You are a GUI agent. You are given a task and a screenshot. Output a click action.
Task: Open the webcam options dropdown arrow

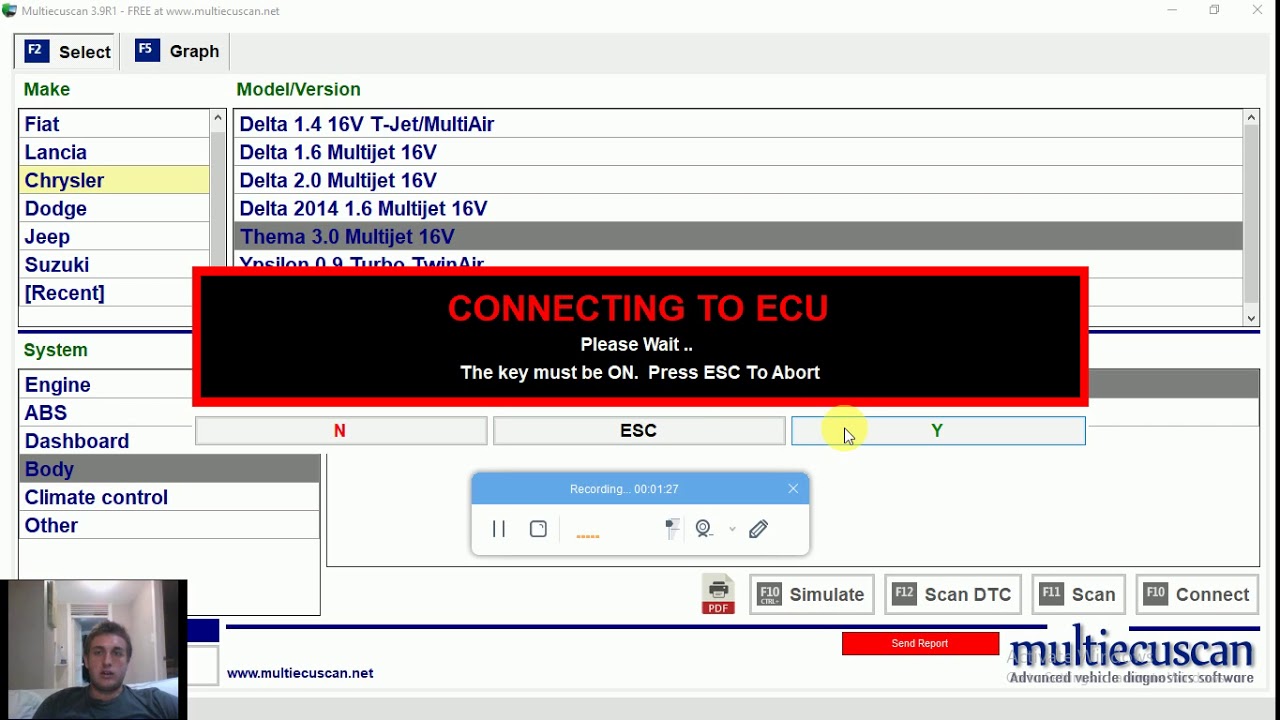point(732,529)
